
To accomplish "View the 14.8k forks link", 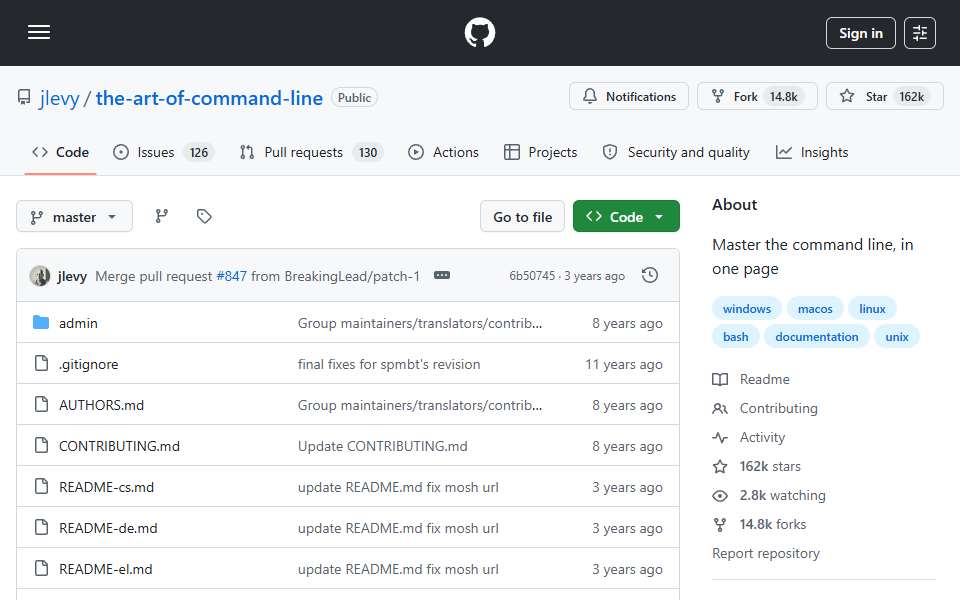I will pyautogui.click(x=760, y=525).
